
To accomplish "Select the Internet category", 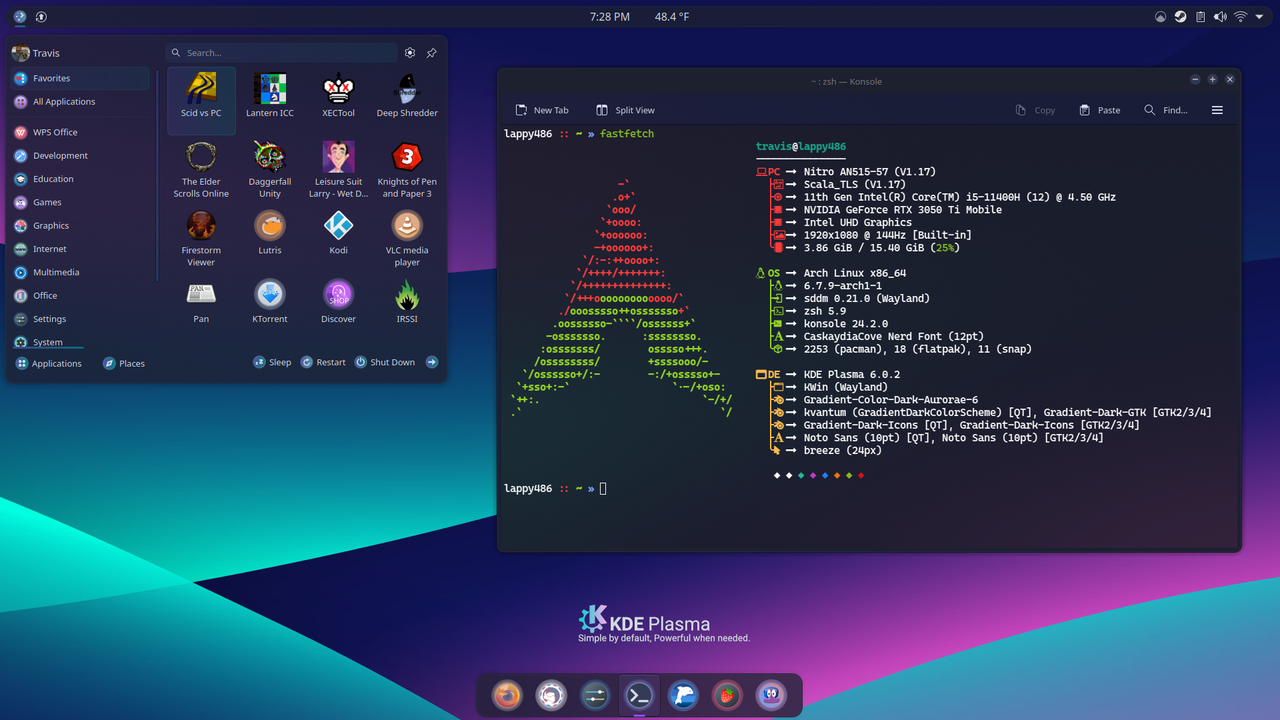I will click(80, 249).
